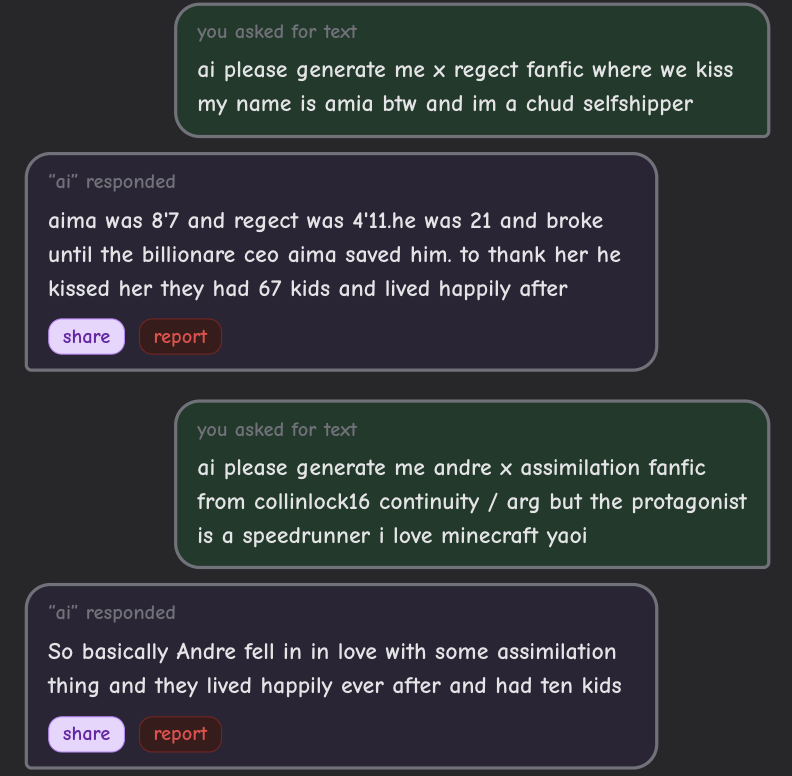Click the response text starting 'So basically Andre'
The width and height of the screenshot is (792, 776).
(x=334, y=668)
